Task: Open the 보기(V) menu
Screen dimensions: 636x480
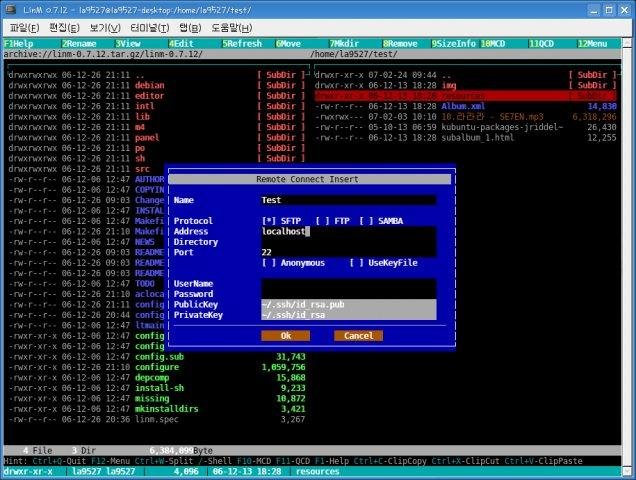Action: pyautogui.click(x=105, y=28)
